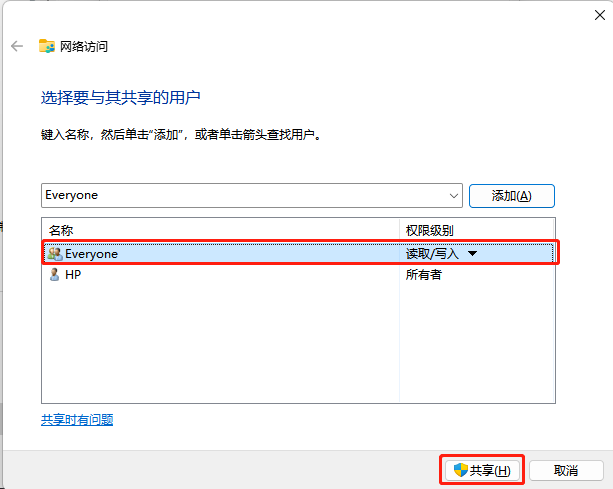The image size is (613, 489).
Task: Click the back arrow in the title bar
Action: pyautogui.click(x=17, y=46)
